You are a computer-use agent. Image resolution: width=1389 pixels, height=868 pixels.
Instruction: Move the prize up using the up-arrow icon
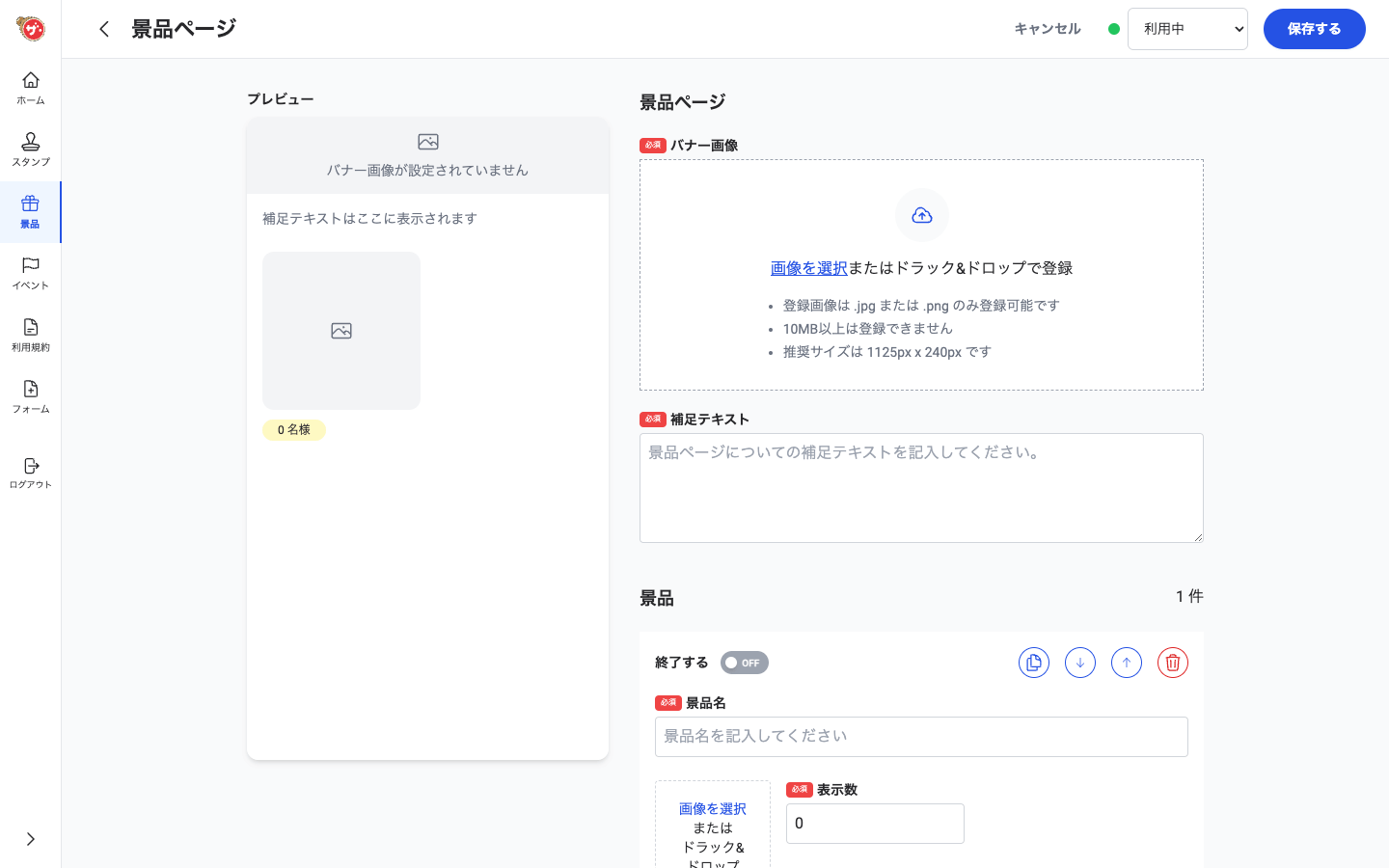coord(1127,663)
